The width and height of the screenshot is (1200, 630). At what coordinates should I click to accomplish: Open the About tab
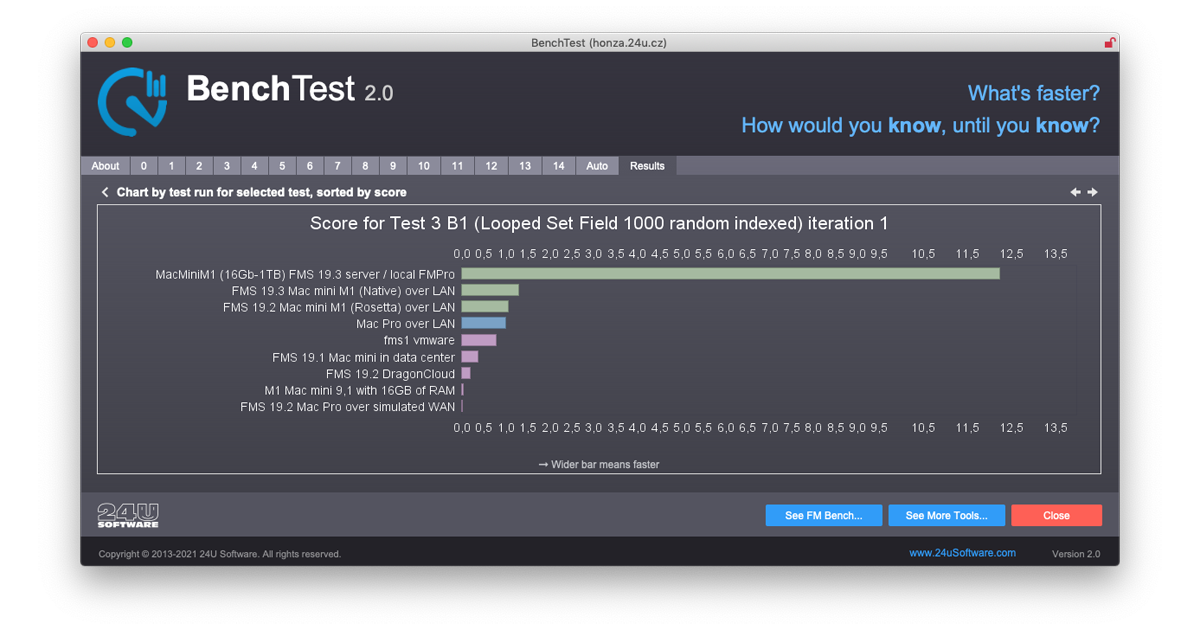(105, 166)
